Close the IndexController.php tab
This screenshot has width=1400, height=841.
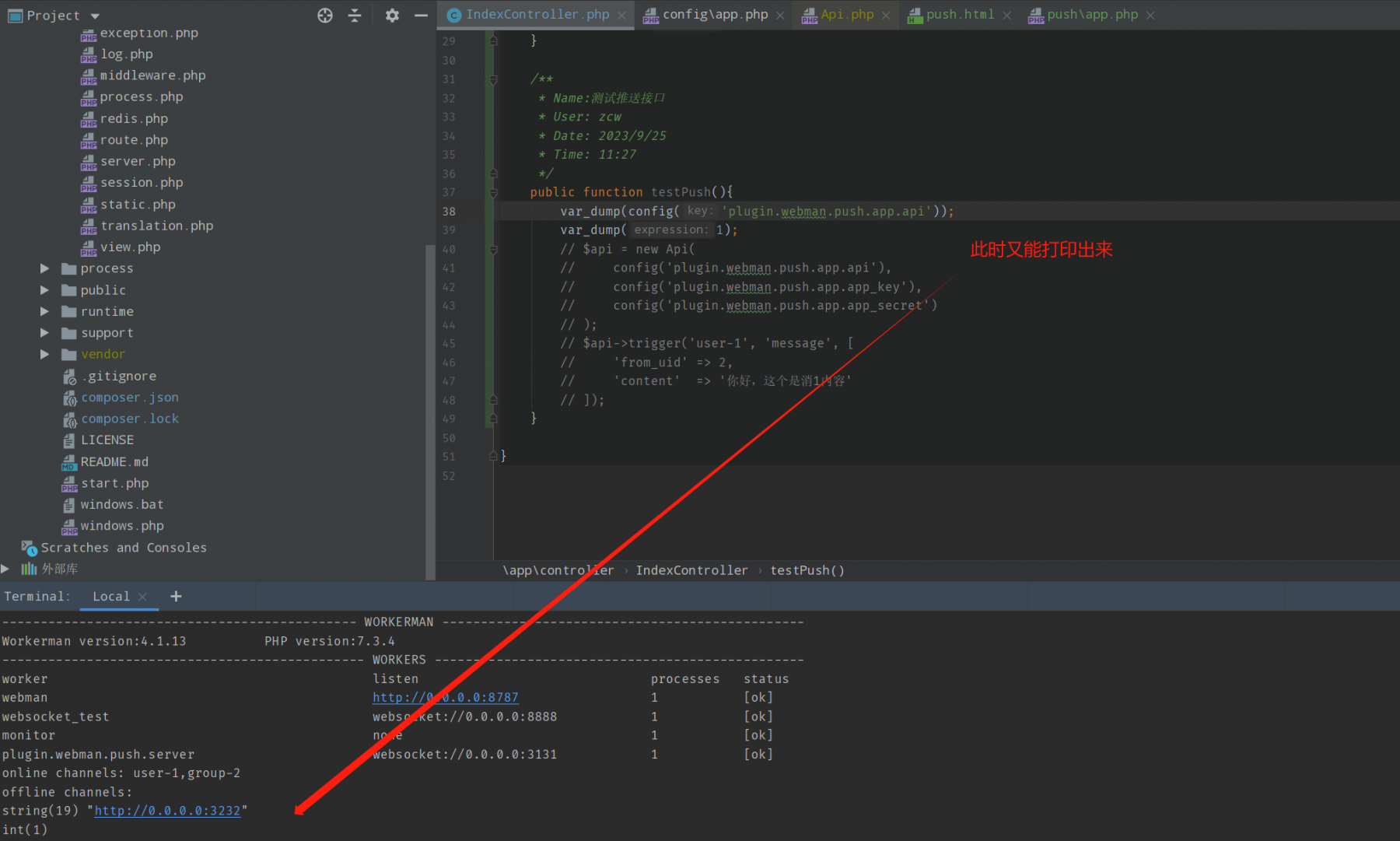[621, 16]
